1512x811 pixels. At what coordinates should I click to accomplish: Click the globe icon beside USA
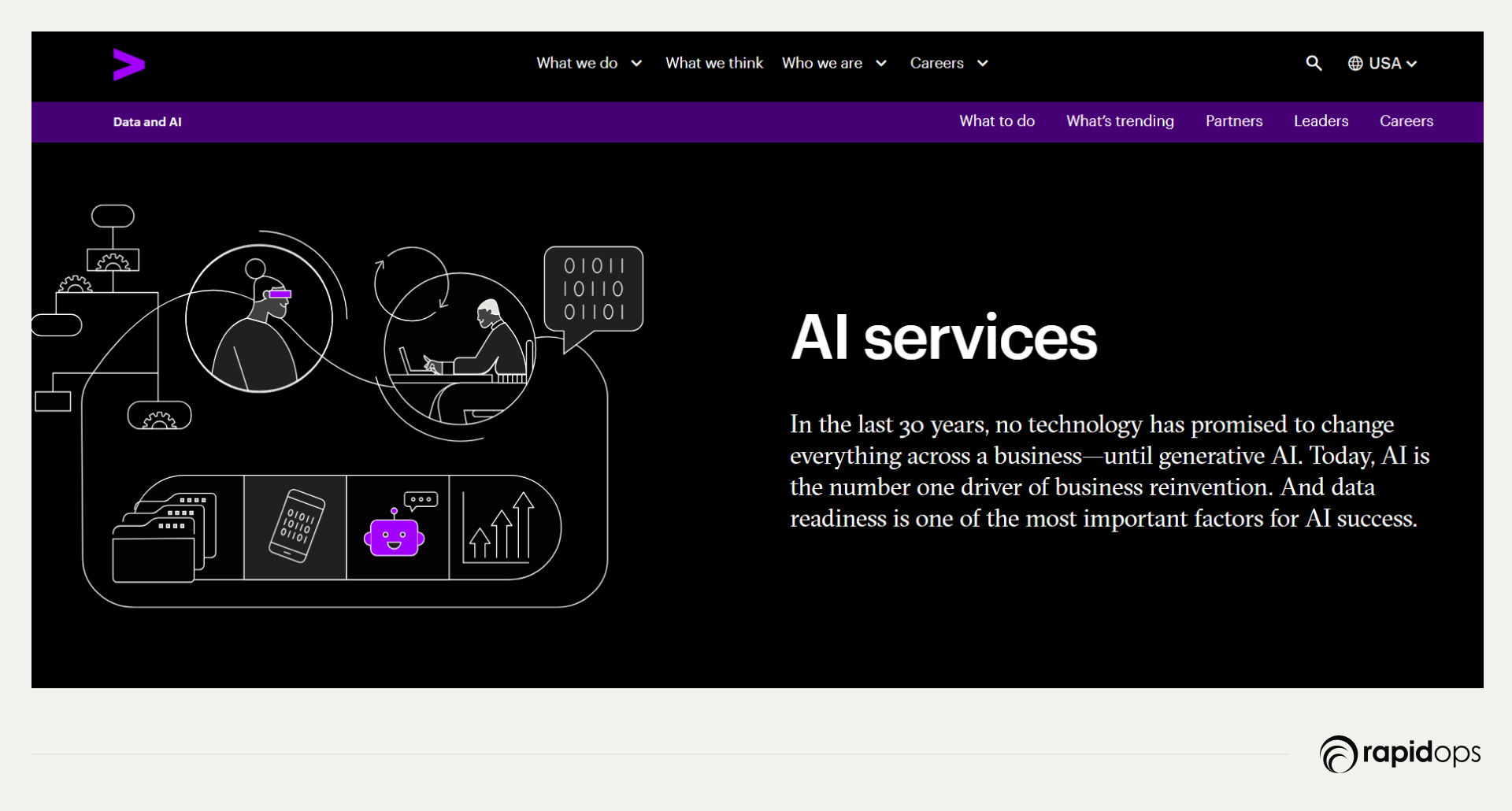(x=1355, y=64)
